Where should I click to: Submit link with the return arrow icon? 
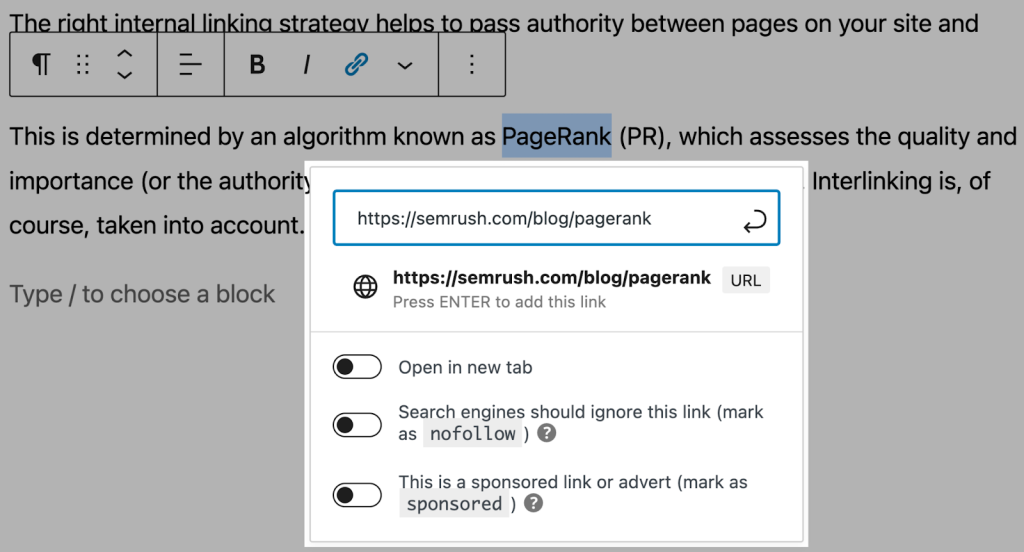coord(754,219)
